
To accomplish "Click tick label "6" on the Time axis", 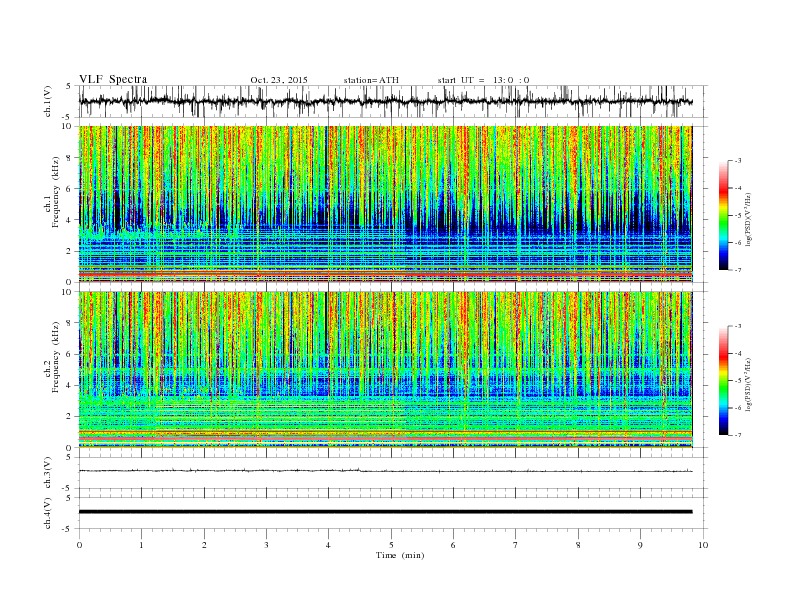I will pos(453,545).
